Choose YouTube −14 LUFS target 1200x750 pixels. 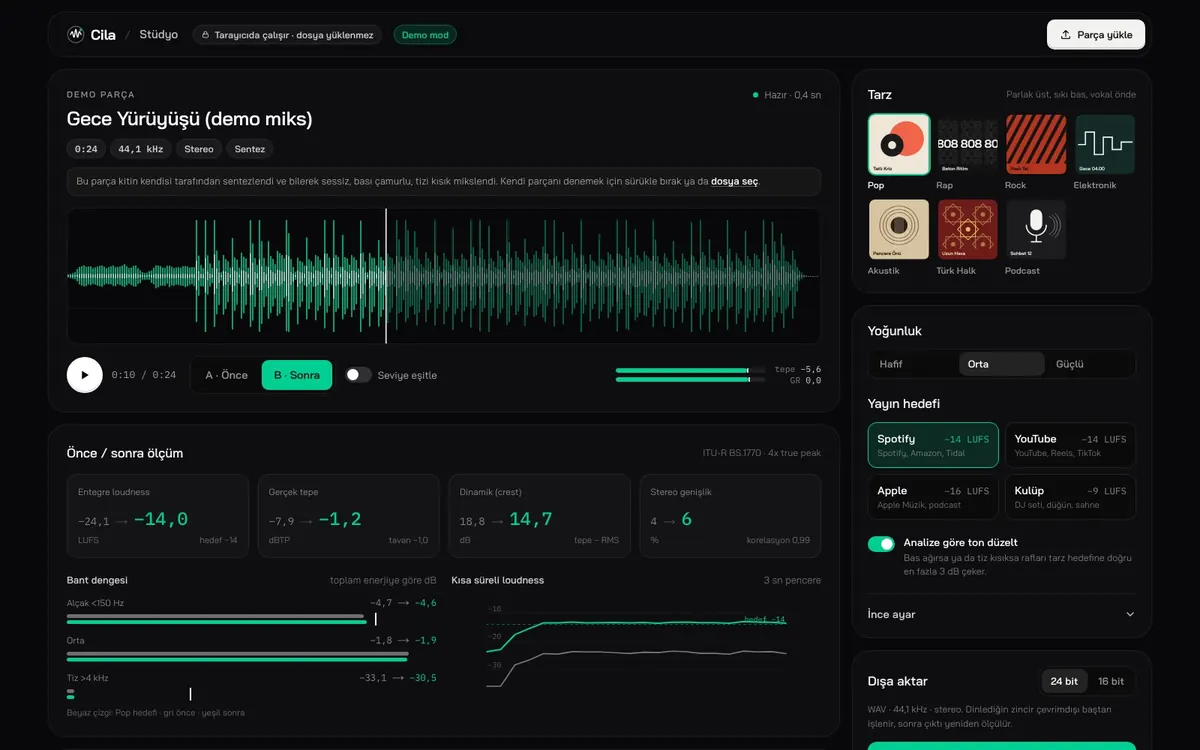1070,445
